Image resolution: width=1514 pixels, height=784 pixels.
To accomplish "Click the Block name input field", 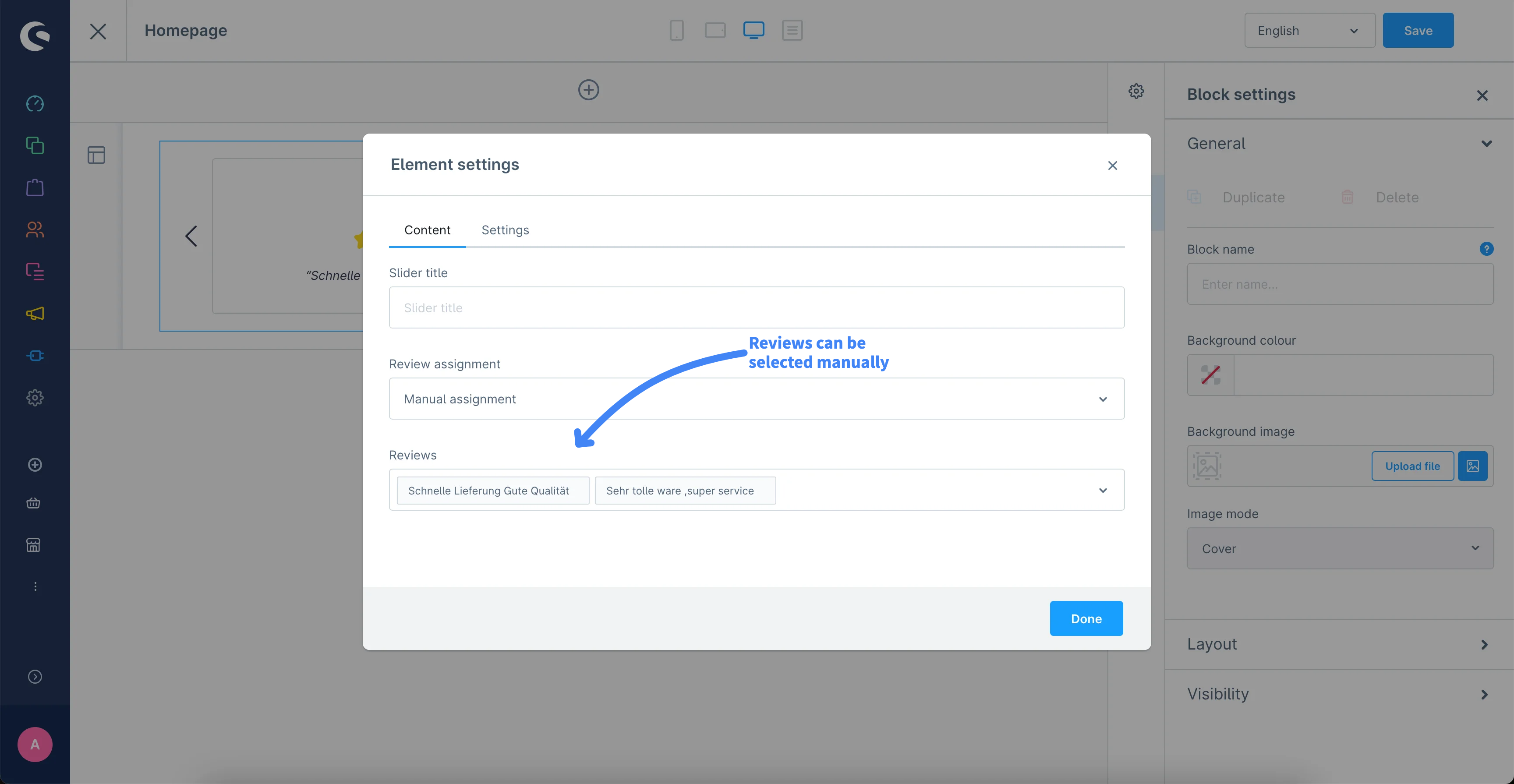I will coord(1340,283).
